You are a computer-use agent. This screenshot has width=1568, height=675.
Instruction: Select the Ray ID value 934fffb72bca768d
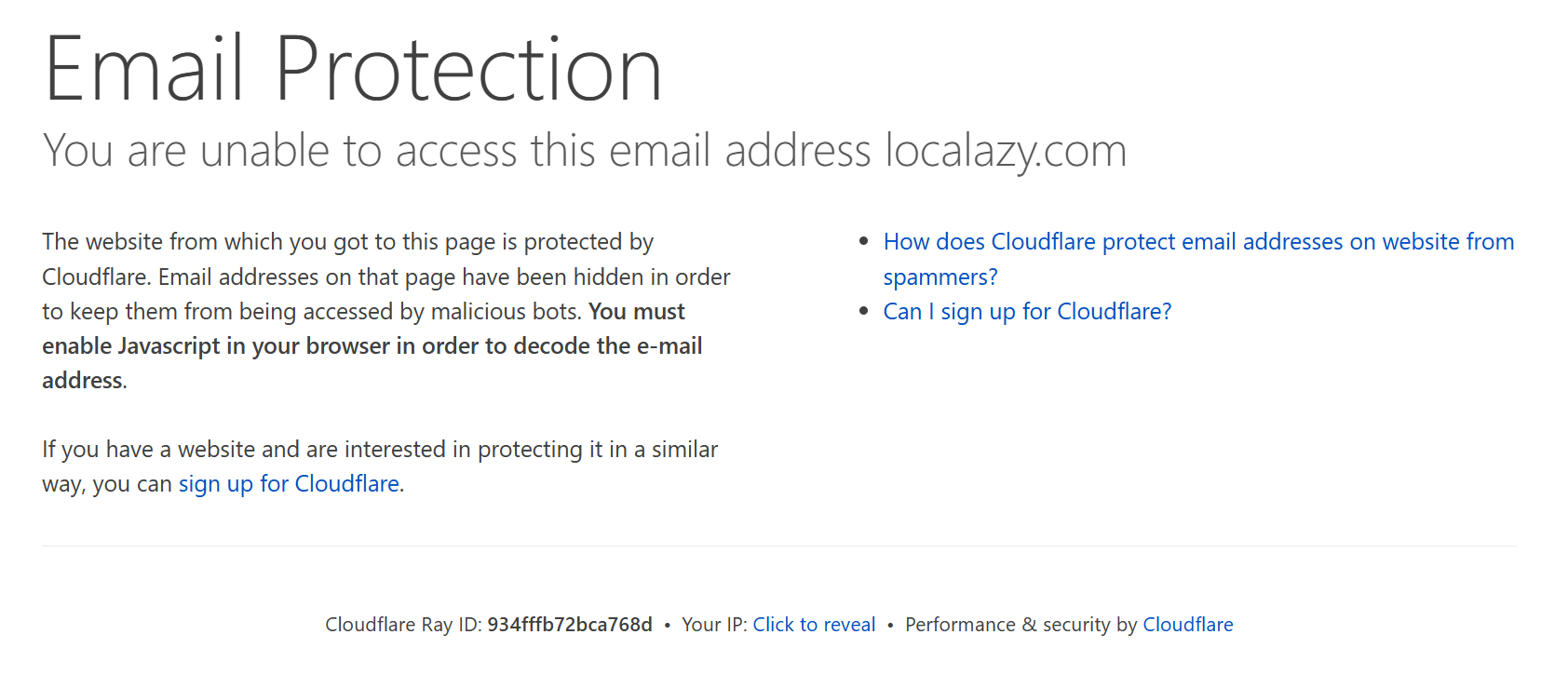(x=570, y=625)
